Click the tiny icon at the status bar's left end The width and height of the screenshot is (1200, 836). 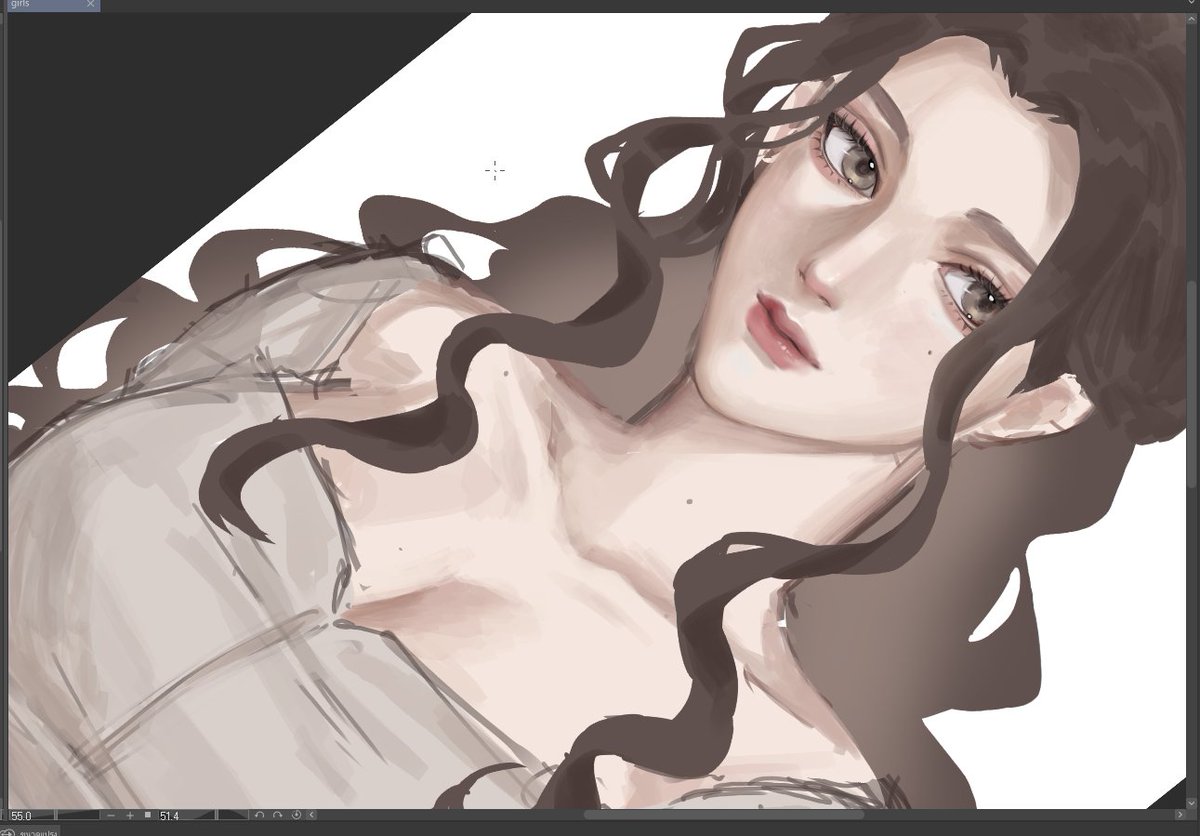[x=4, y=816]
